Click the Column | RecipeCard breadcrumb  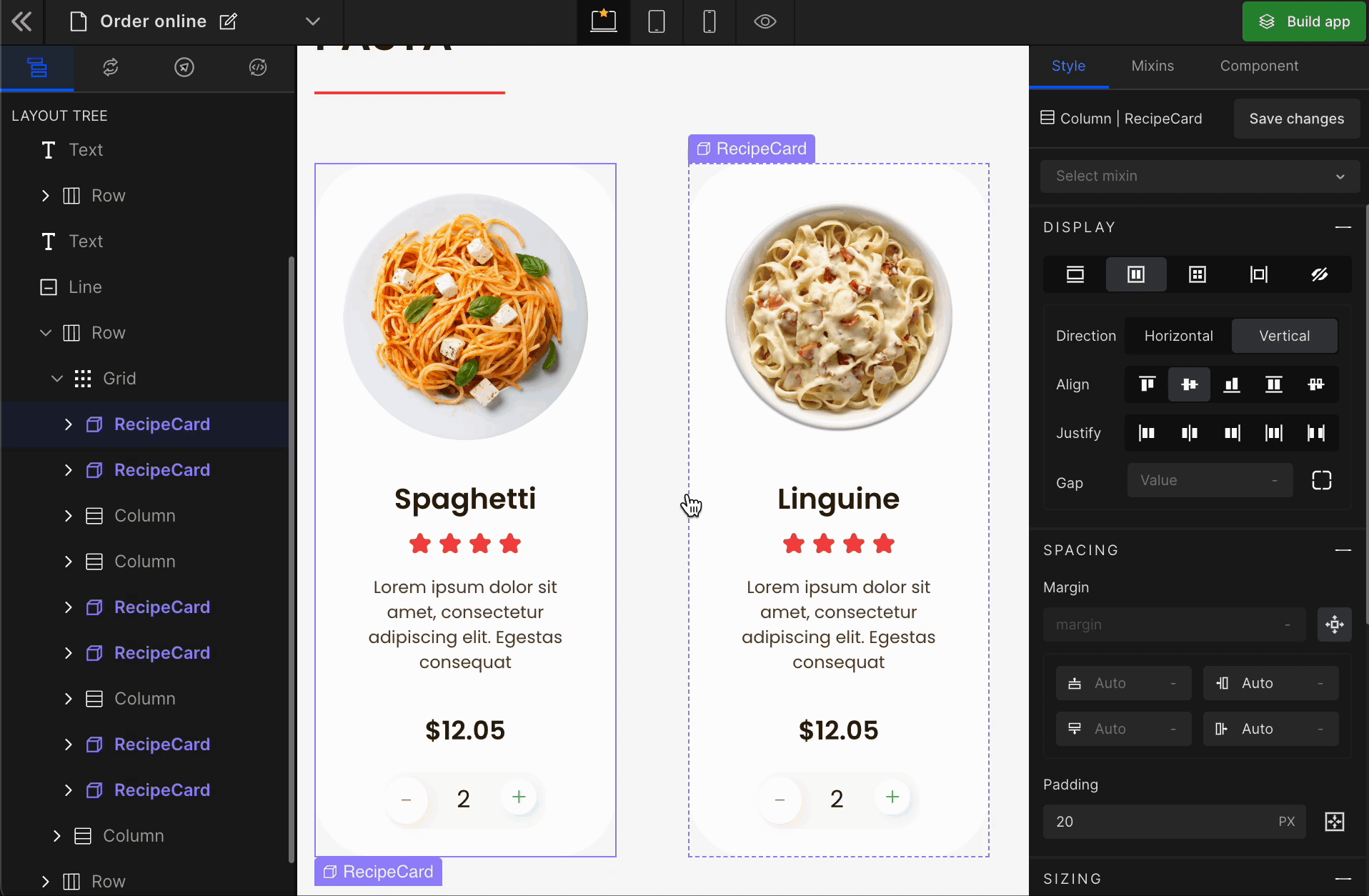pyautogui.click(x=1121, y=119)
